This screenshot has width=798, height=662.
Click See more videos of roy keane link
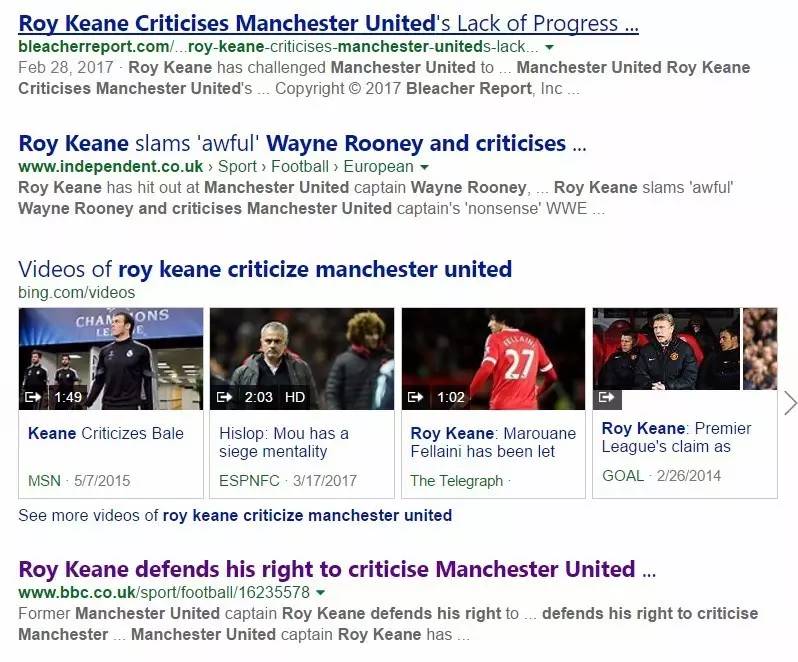click(x=235, y=515)
